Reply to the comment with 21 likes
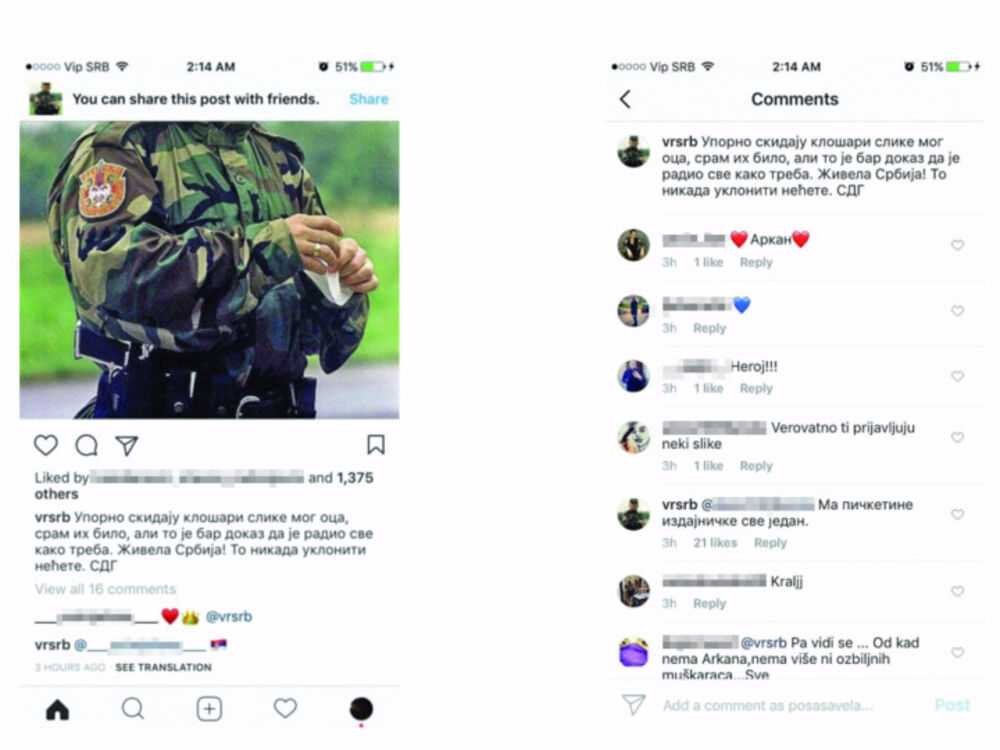 click(770, 543)
